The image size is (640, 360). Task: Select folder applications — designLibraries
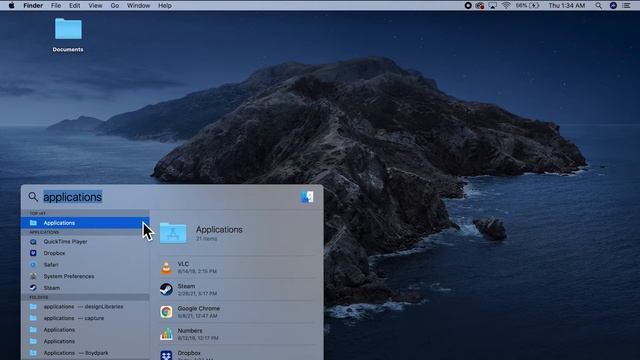point(85,307)
